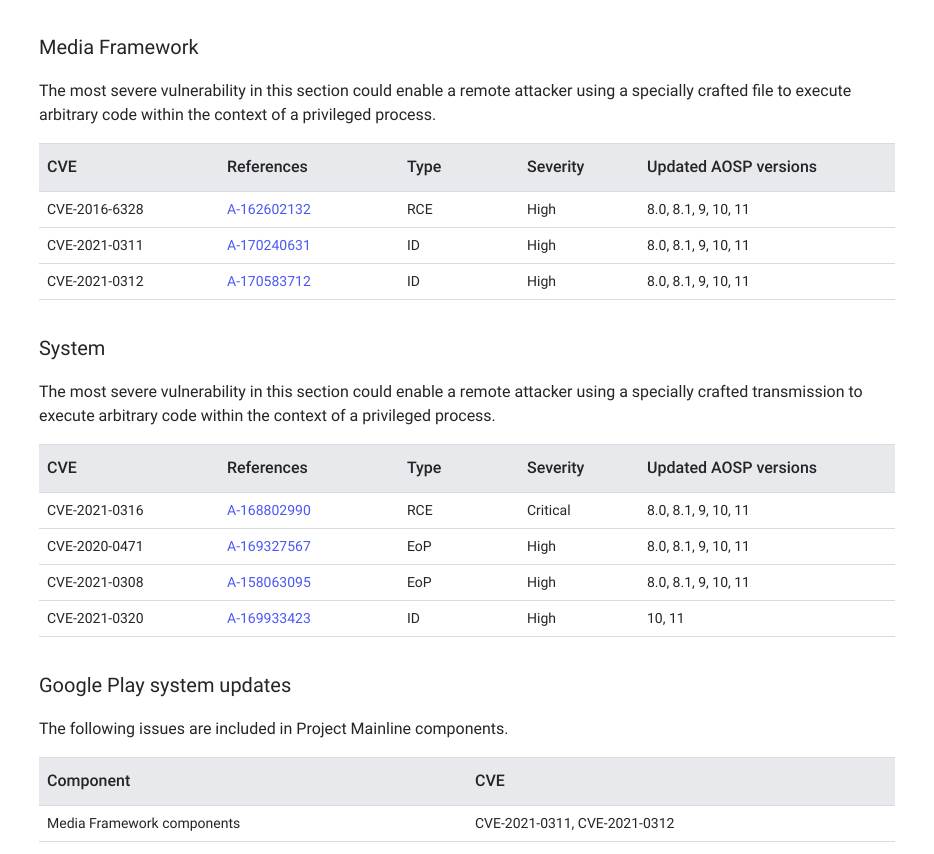The image size is (934, 854).
Task: Click the CVE-2021-0308 entry
Action: pos(95,583)
